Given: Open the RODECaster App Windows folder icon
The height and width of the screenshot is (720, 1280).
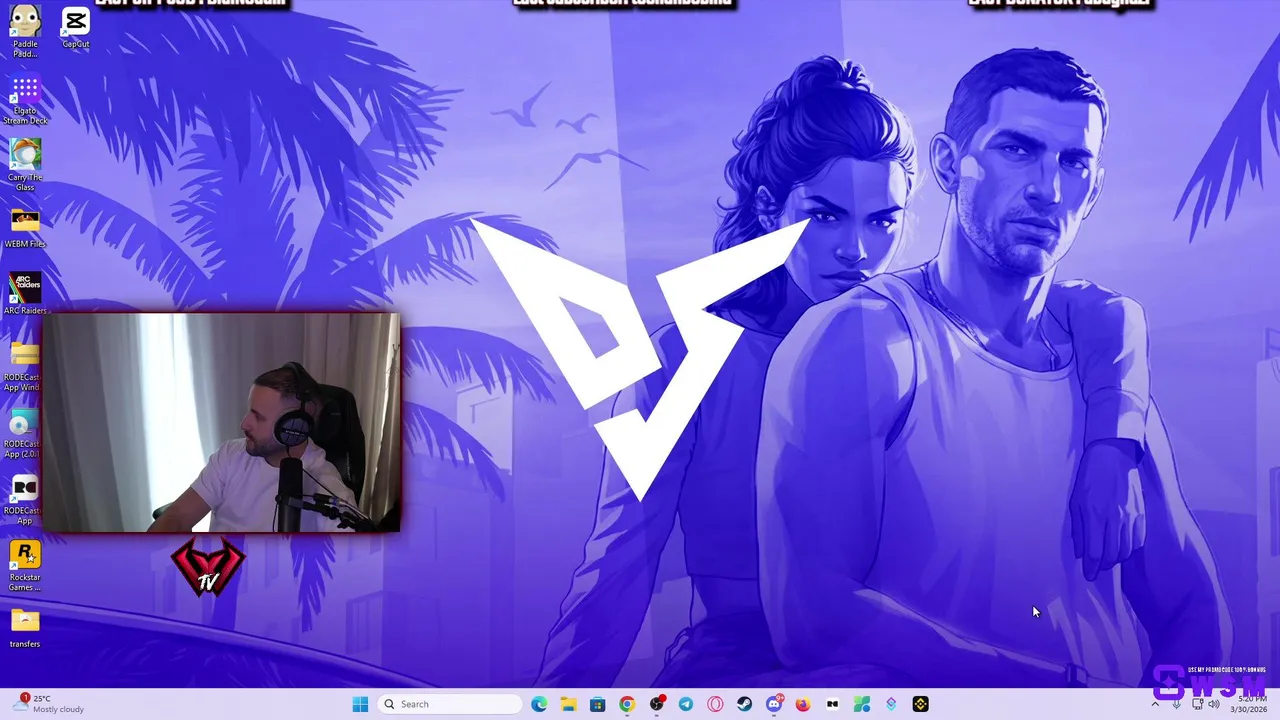Looking at the screenshot, I should pos(22,366).
